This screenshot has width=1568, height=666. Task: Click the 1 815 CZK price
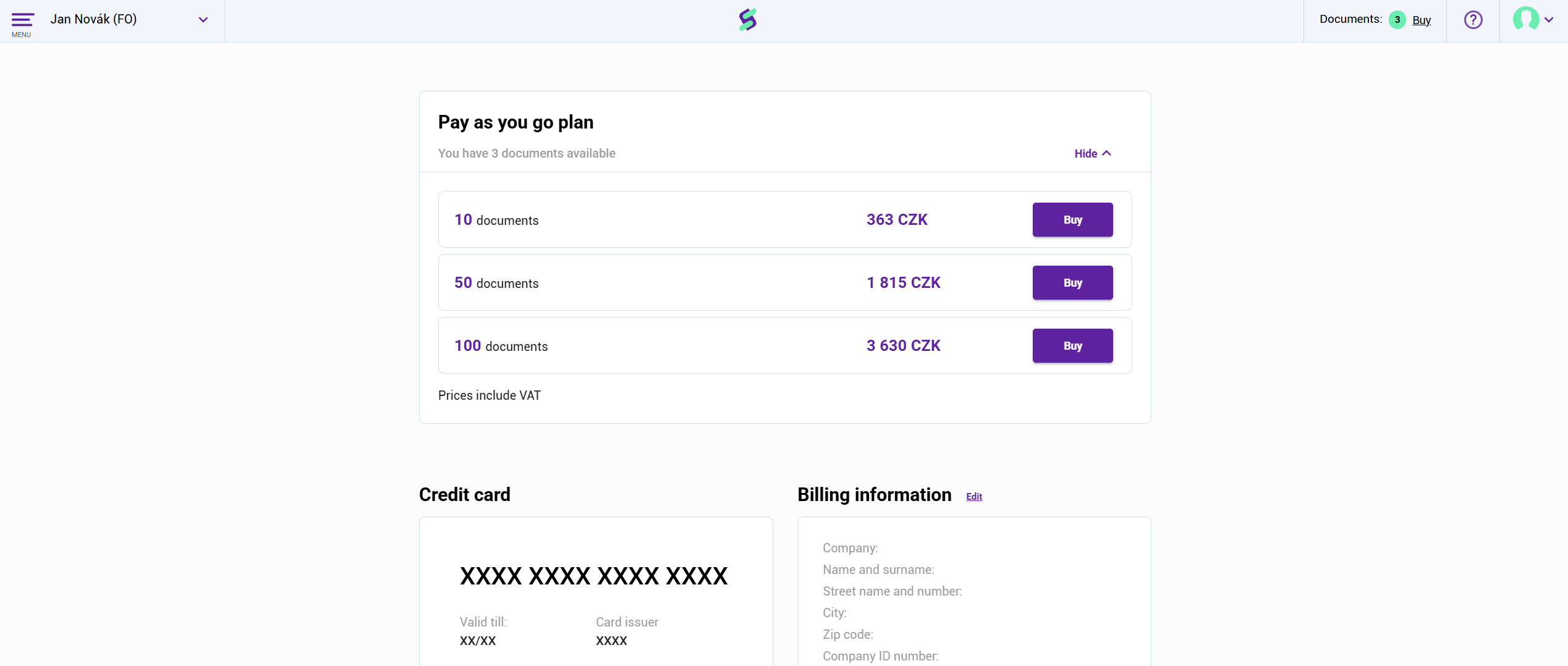[x=904, y=282]
